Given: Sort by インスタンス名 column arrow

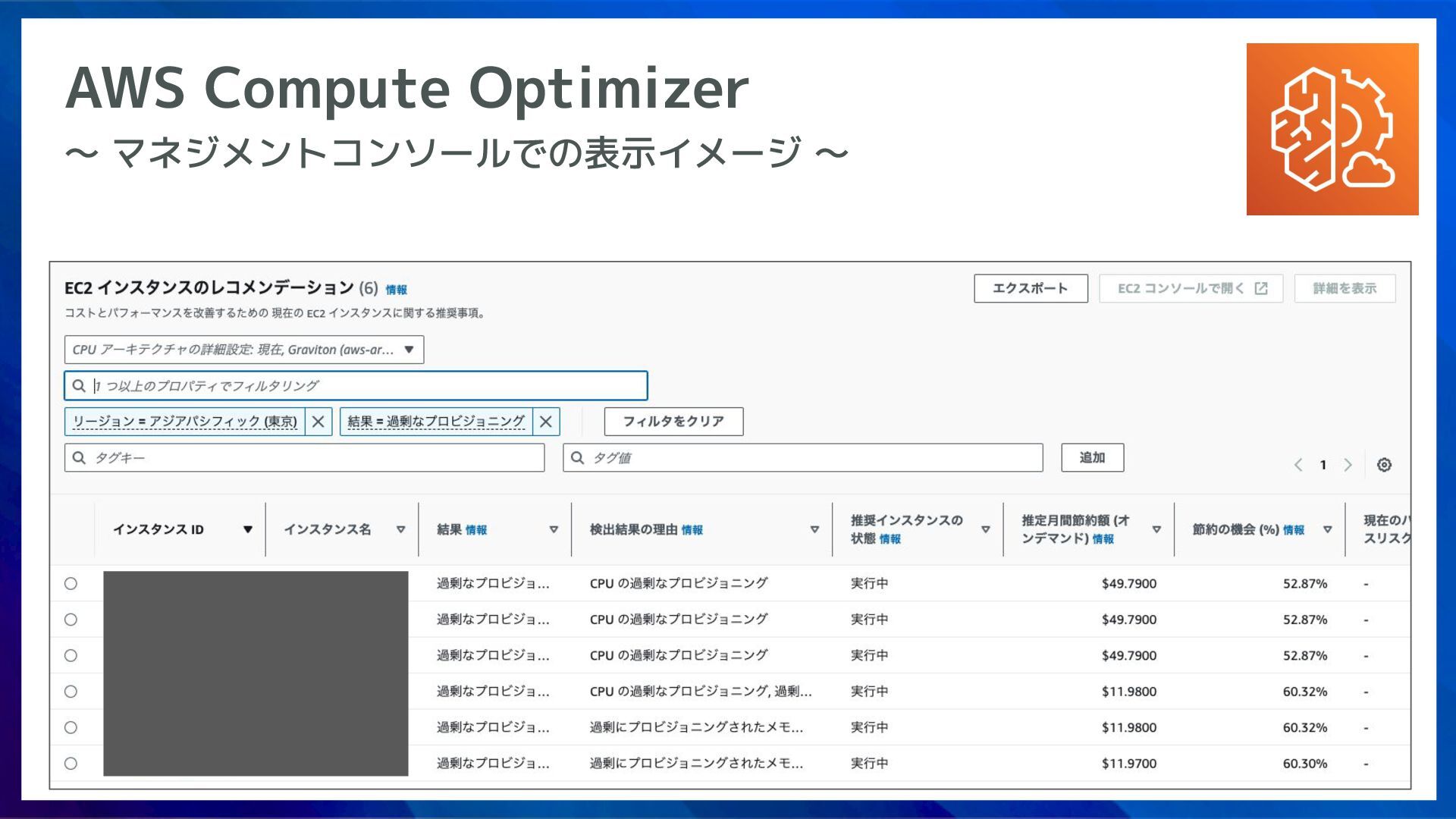Looking at the screenshot, I should click(400, 529).
